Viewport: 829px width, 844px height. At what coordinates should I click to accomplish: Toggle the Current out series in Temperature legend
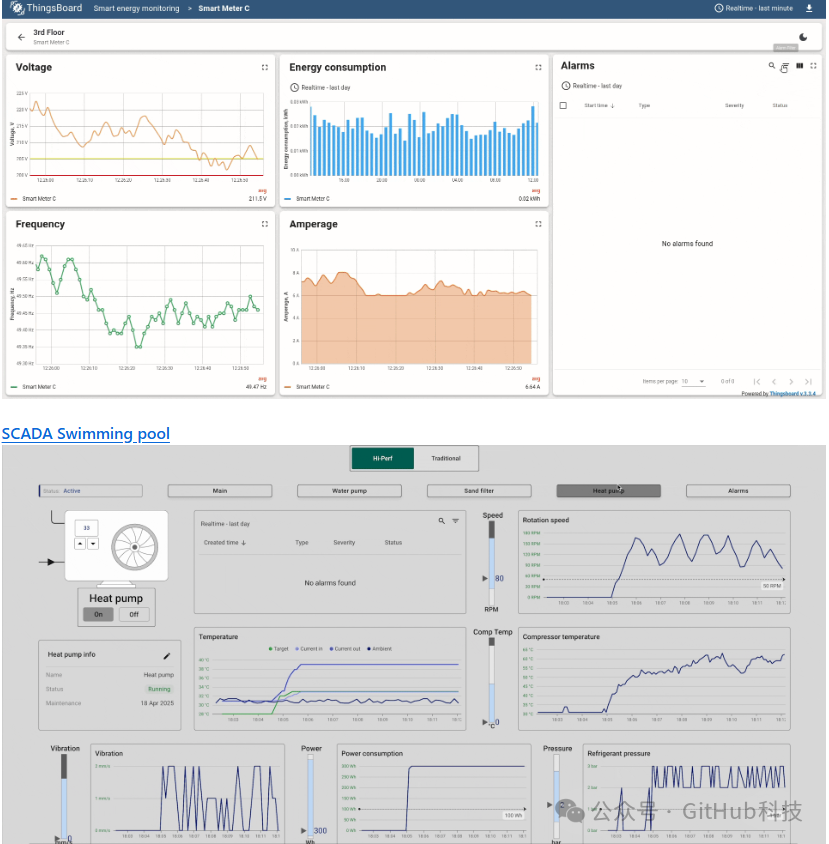tap(345, 649)
